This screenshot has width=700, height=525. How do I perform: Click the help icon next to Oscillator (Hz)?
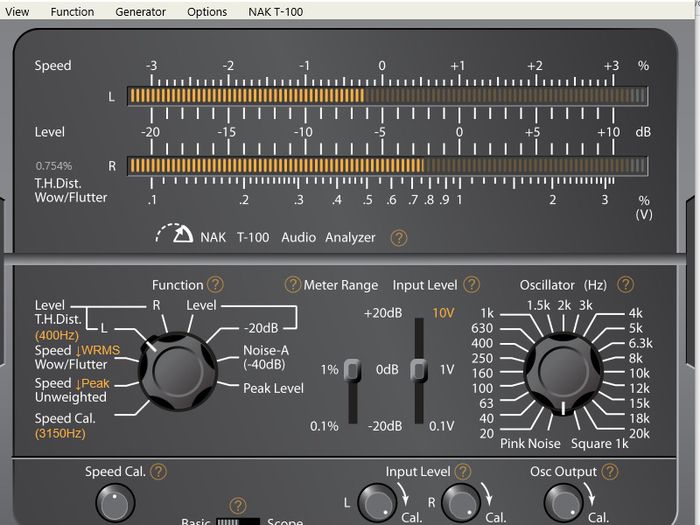pos(625,284)
